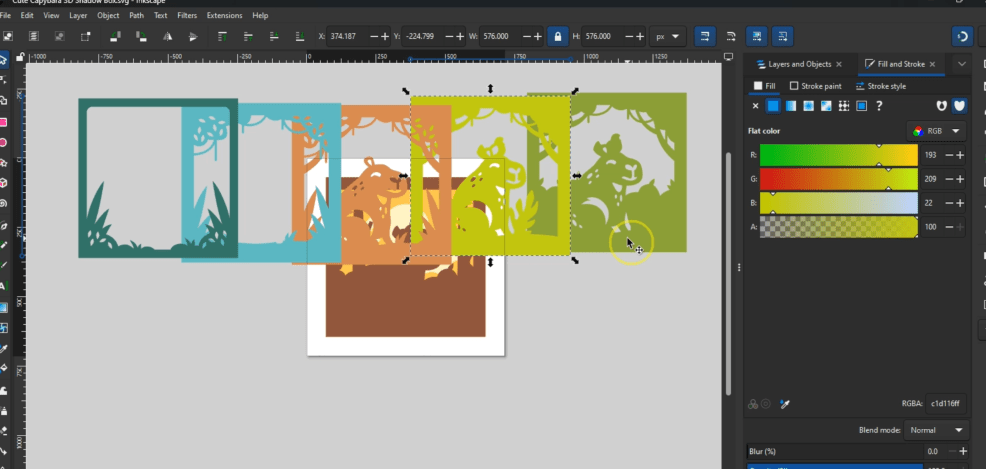The width and height of the screenshot is (986, 469).
Task: Click the green channel G slider
Action: tap(838, 179)
